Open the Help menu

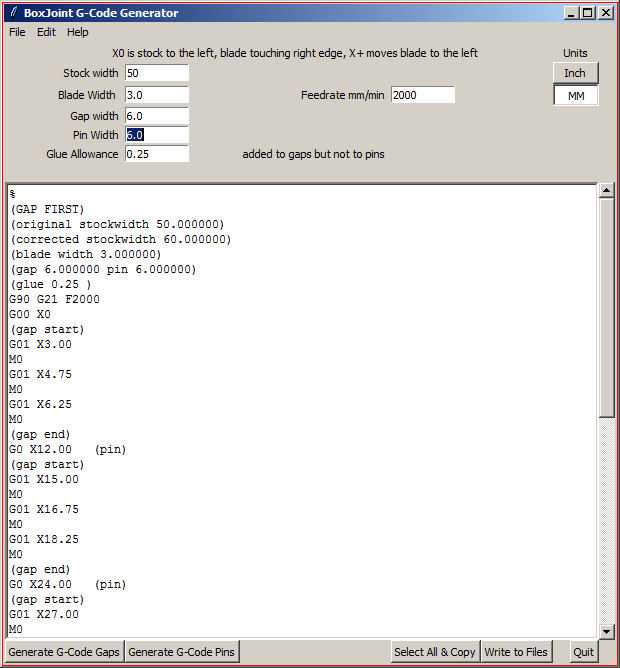click(x=78, y=32)
